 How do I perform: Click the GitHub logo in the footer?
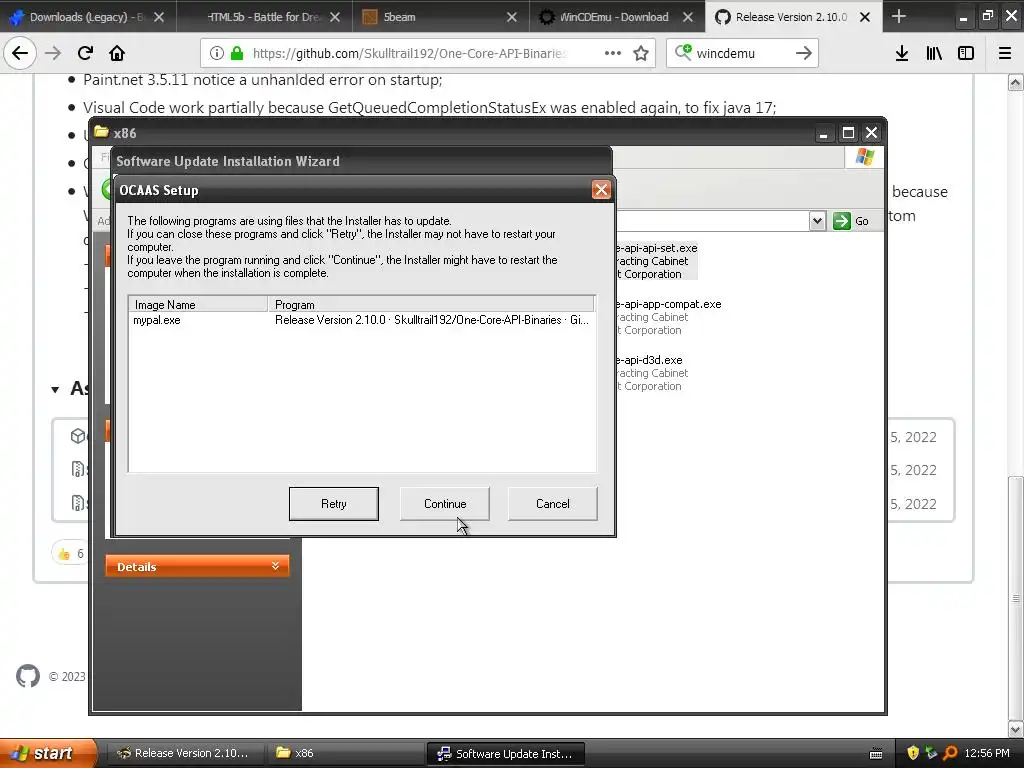click(x=27, y=676)
